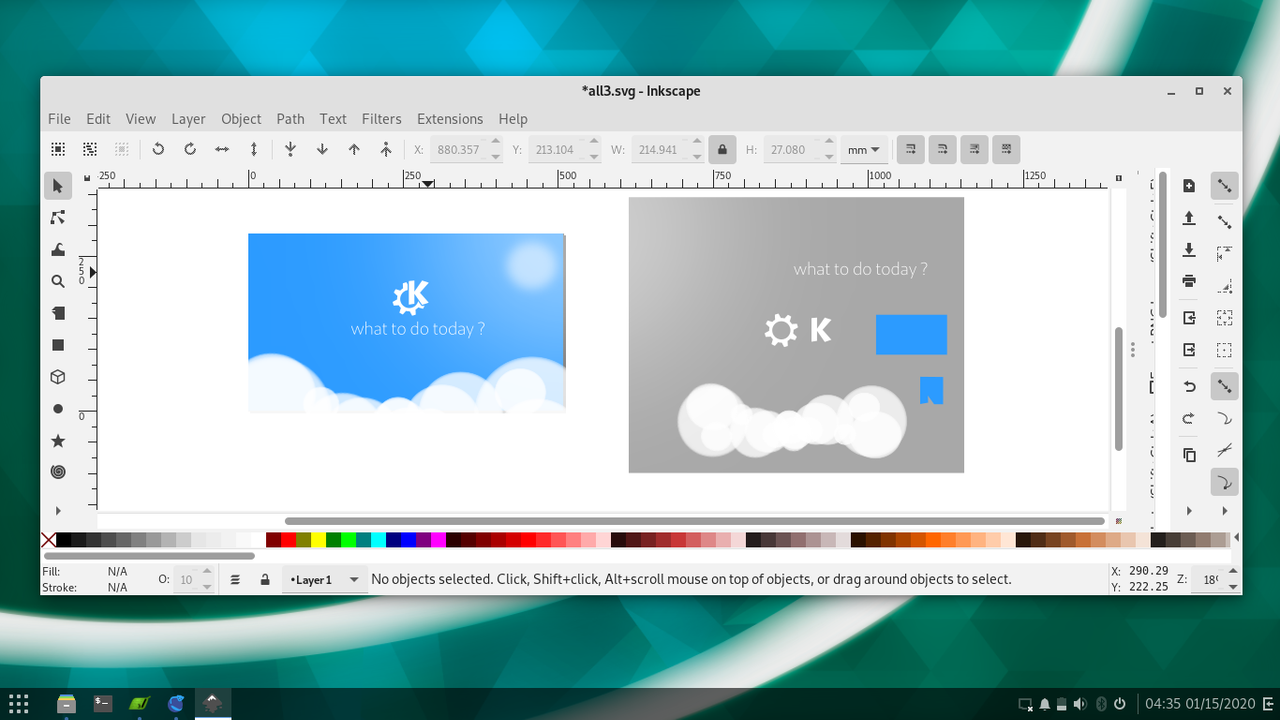Click Select All in All Layers icon

(90, 149)
